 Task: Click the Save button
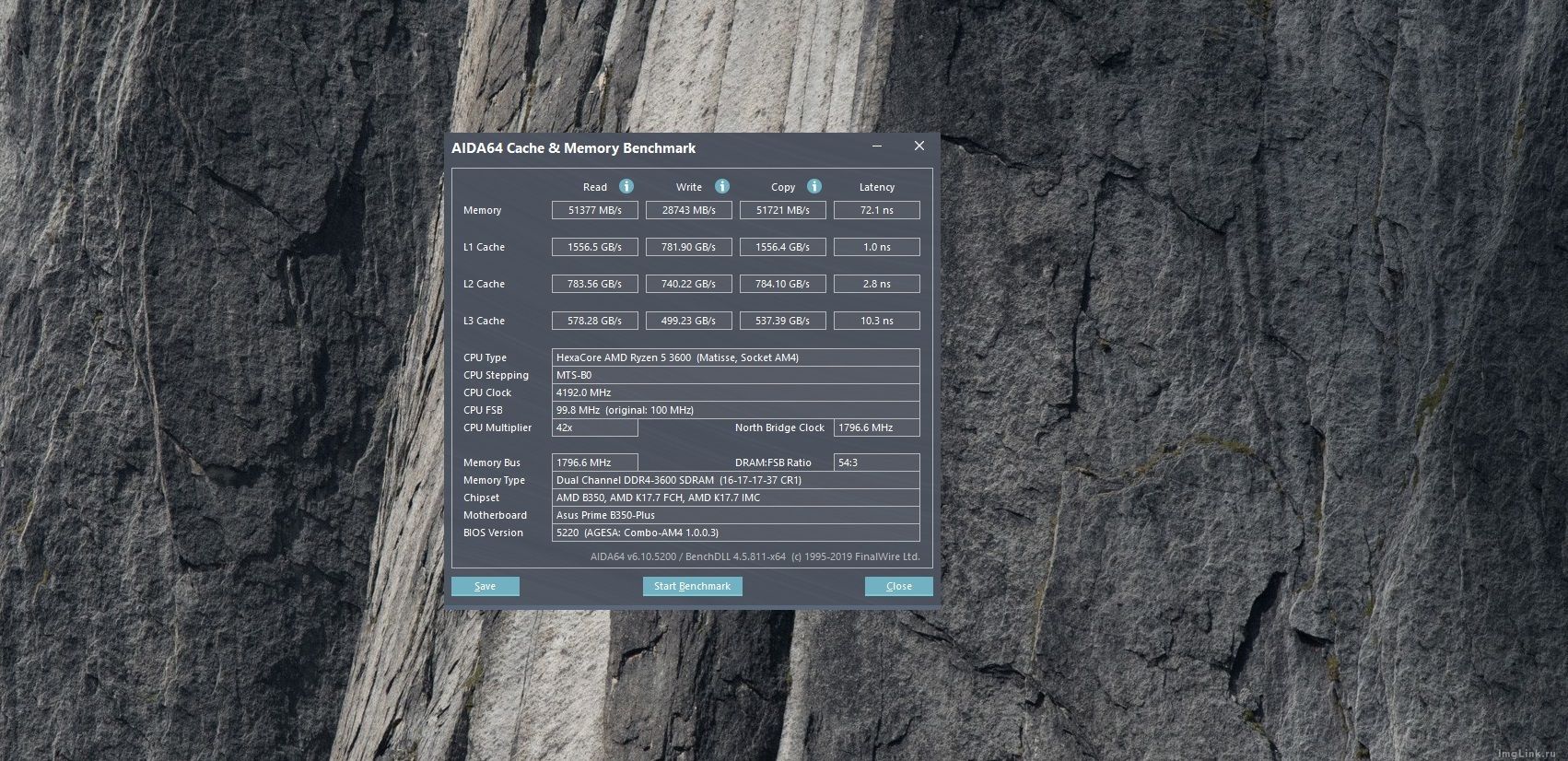[486, 586]
